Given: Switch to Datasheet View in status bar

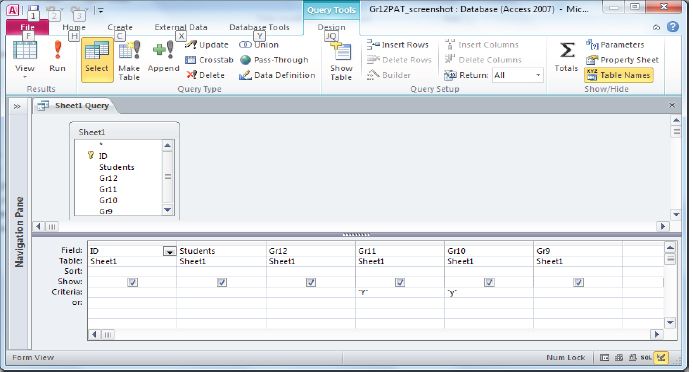Looking at the screenshot, I should tap(605, 357).
